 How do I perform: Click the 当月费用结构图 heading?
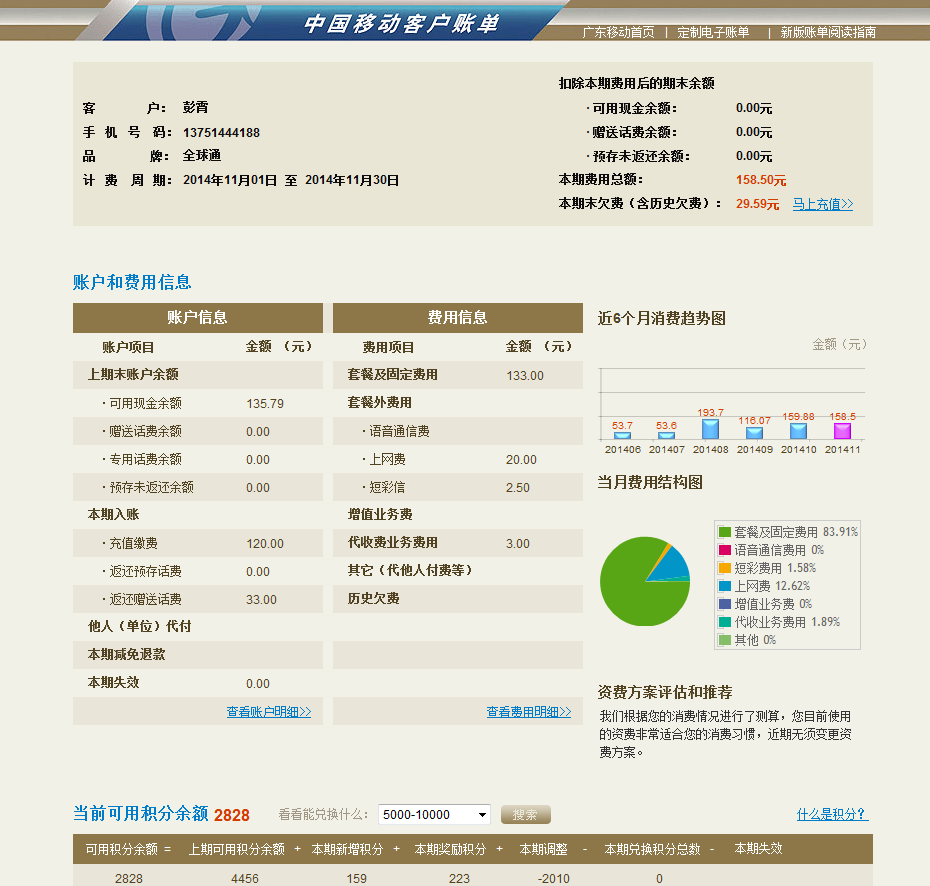point(649,482)
